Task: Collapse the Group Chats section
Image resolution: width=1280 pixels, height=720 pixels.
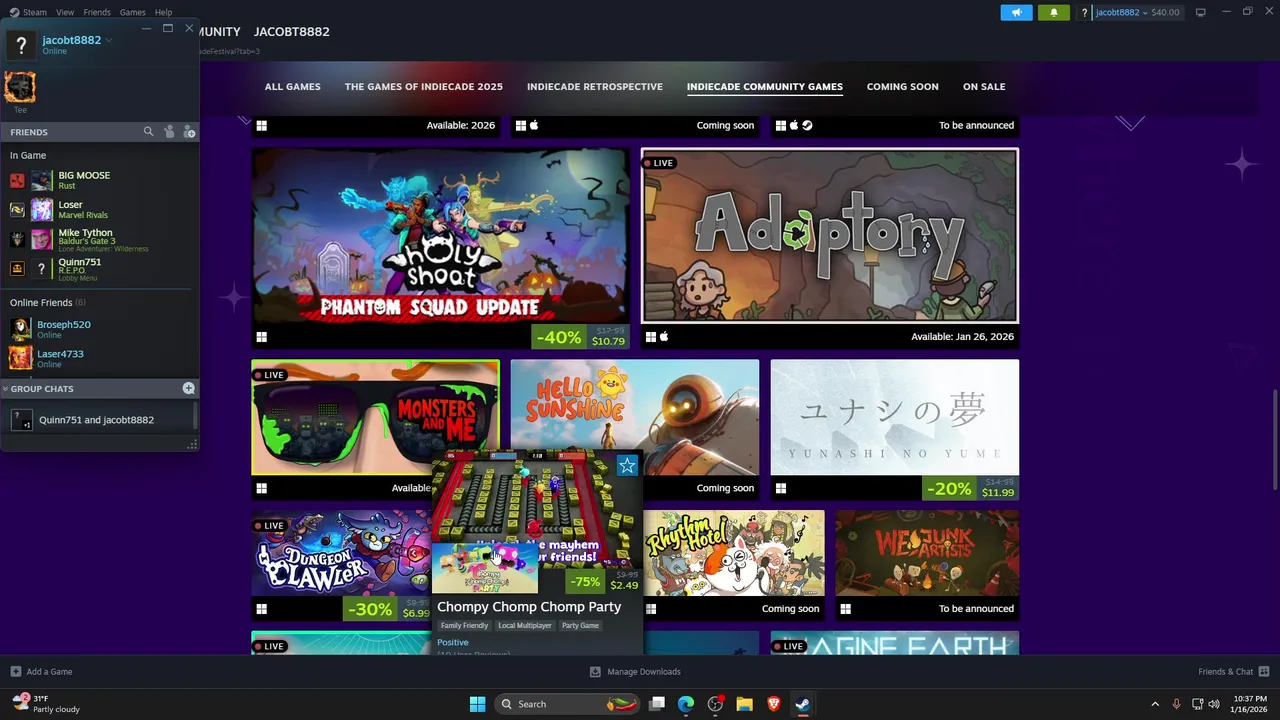Action: (x=5, y=389)
